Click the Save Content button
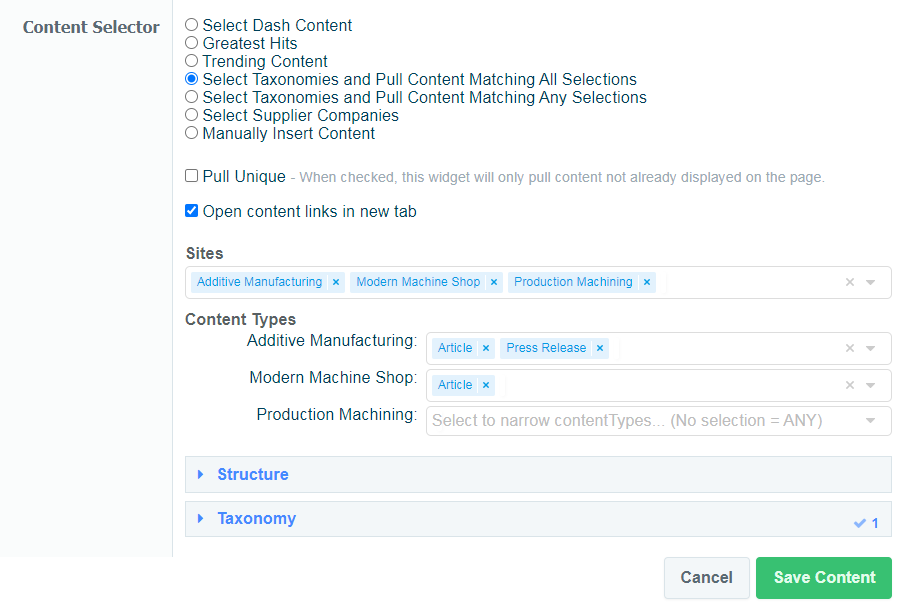The height and width of the screenshot is (613, 909). pyautogui.click(x=824, y=578)
